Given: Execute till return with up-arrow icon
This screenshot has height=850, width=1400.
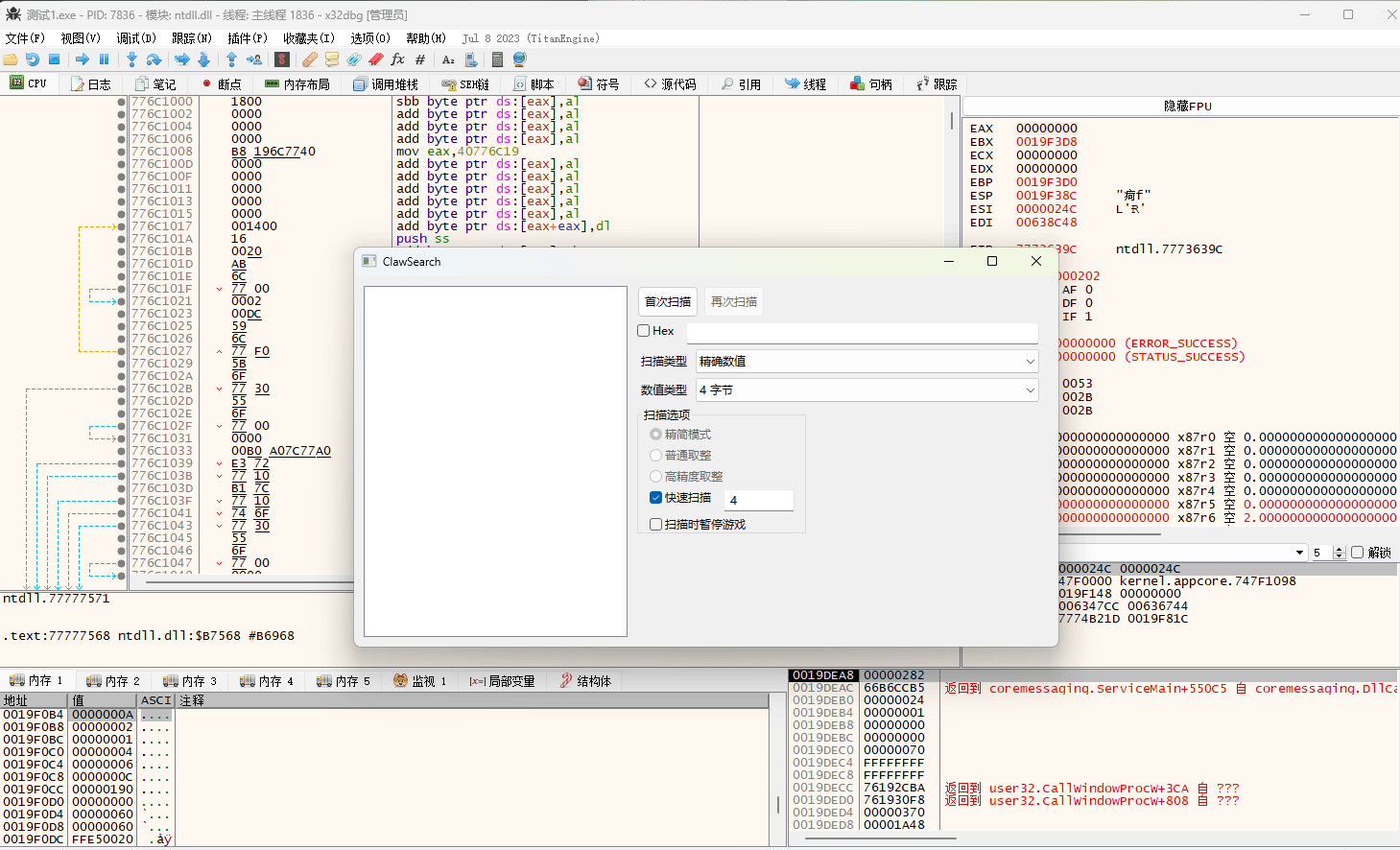Looking at the screenshot, I should 231,59.
